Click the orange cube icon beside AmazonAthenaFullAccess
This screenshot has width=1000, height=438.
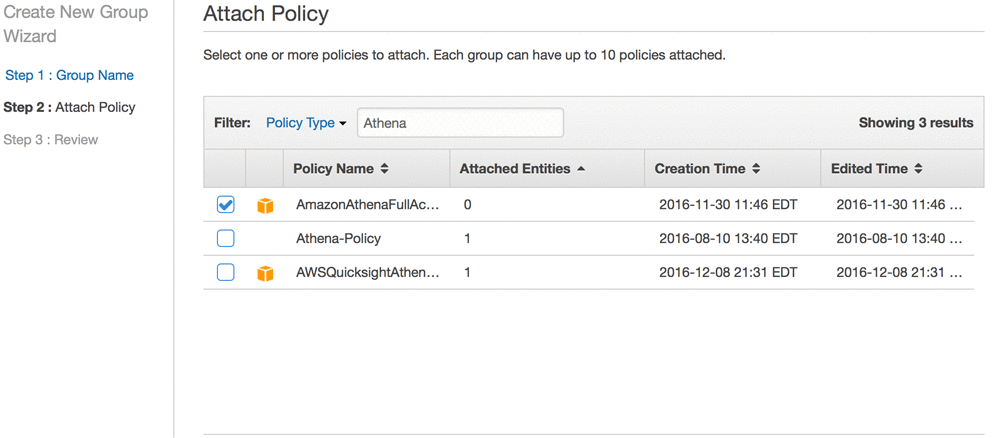point(265,205)
